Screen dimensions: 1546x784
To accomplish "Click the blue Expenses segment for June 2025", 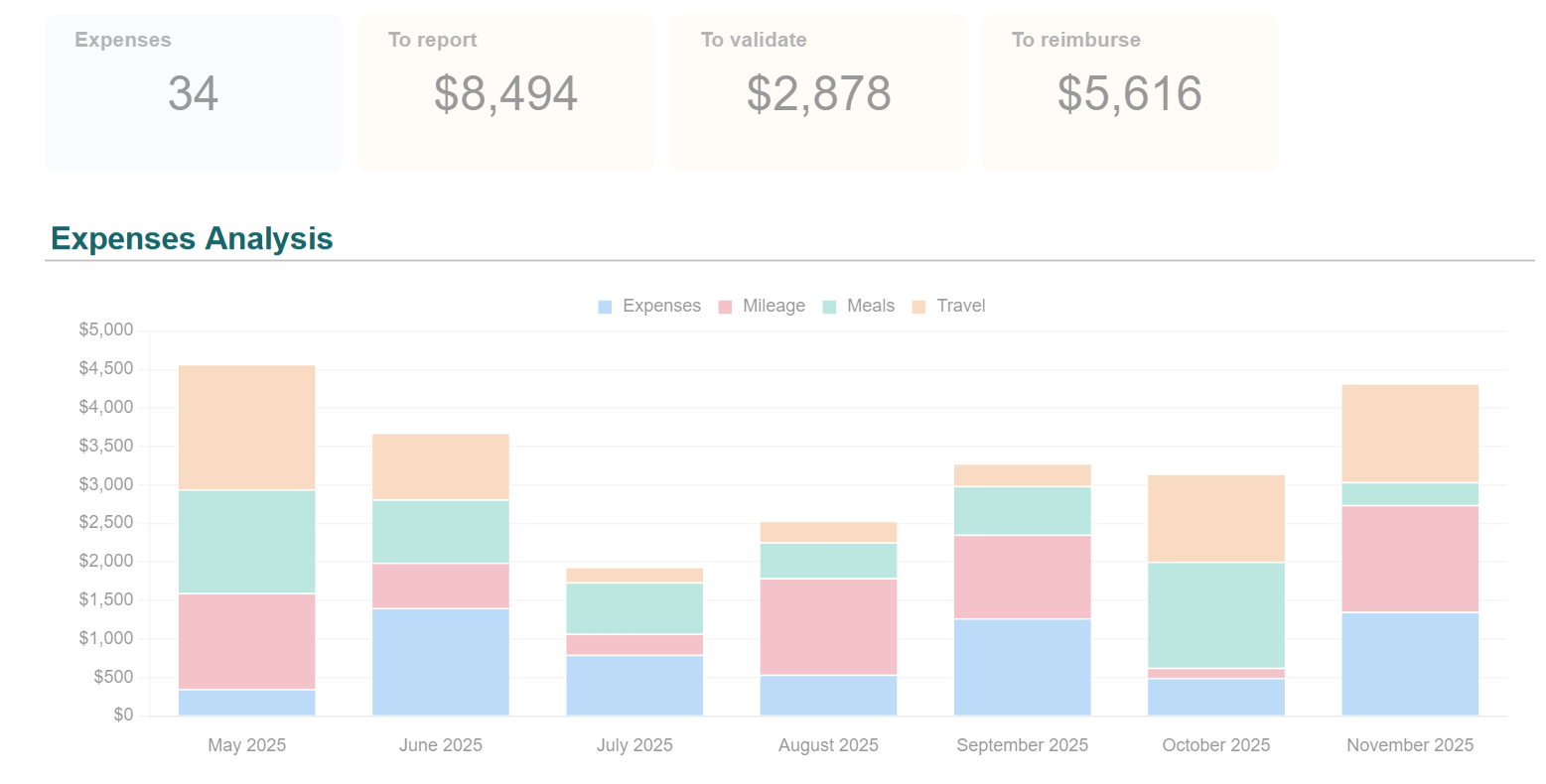I will pyautogui.click(x=440, y=662).
